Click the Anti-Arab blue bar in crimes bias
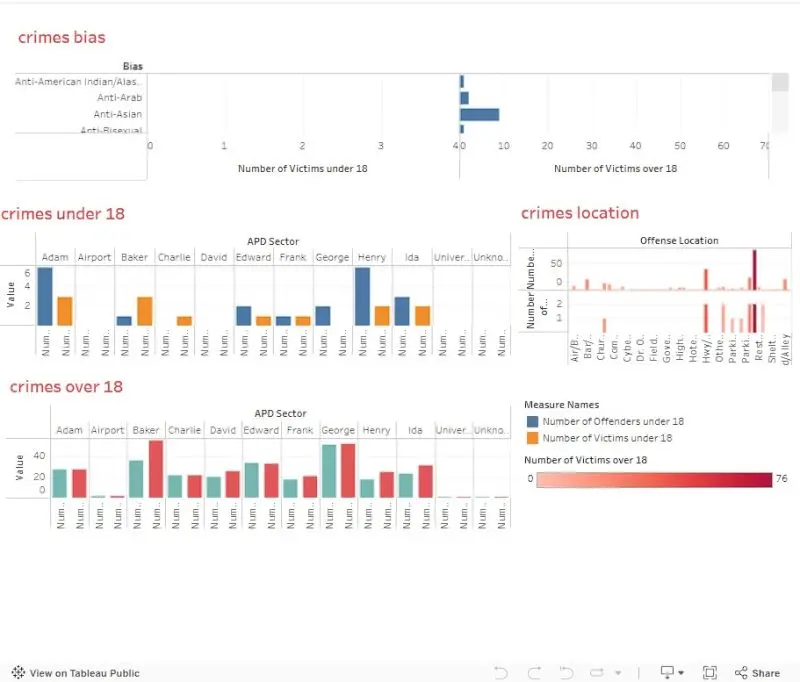The image size is (800, 682). [x=464, y=97]
